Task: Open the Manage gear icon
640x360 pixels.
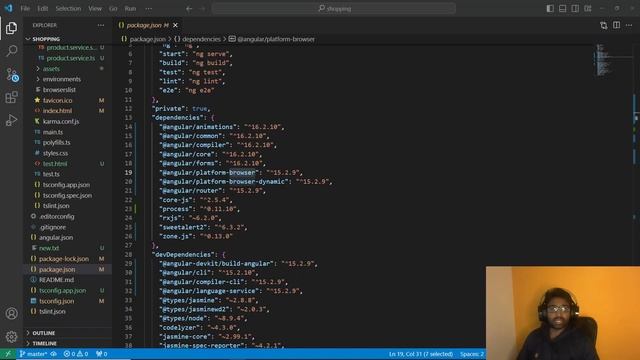Action: (x=11, y=336)
